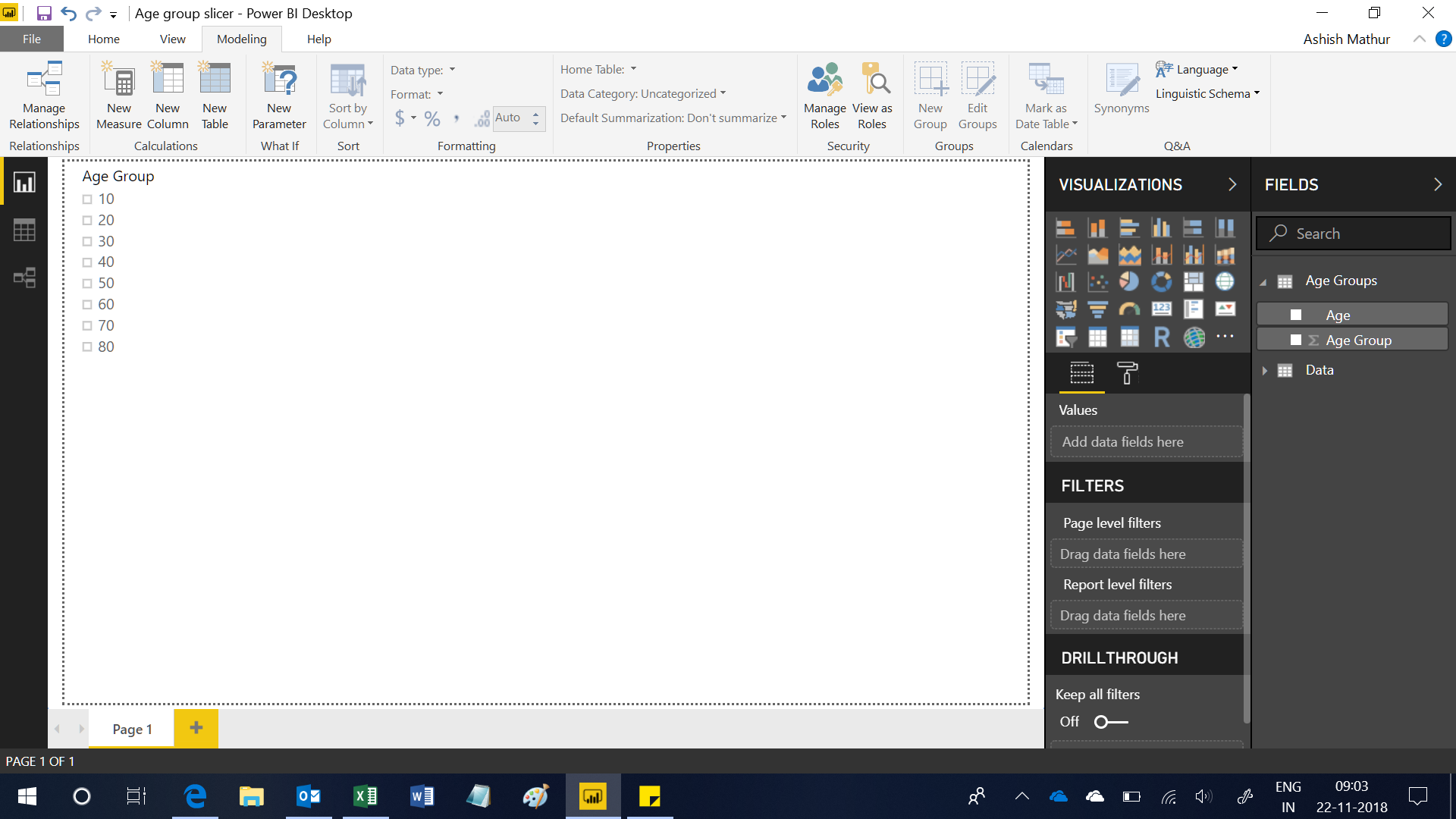Select the scatter chart visualization
The width and height of the screenshot is (1456, 819).
coord(1097,281)
